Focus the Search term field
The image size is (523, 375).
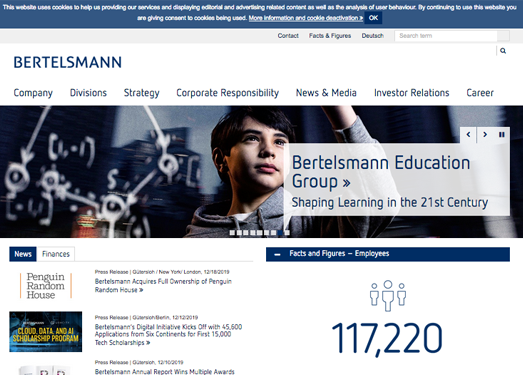(x=446, y=36)
